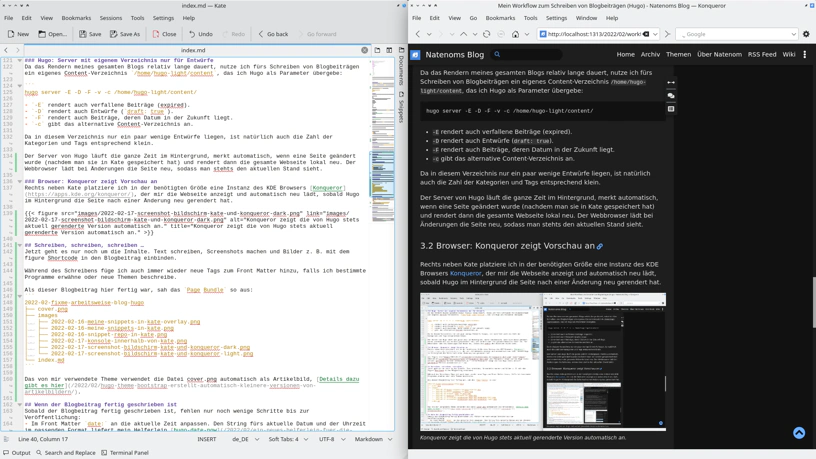Open the Konqueror link in blog paragraph
Screen dimensions: 816x459
465,273
